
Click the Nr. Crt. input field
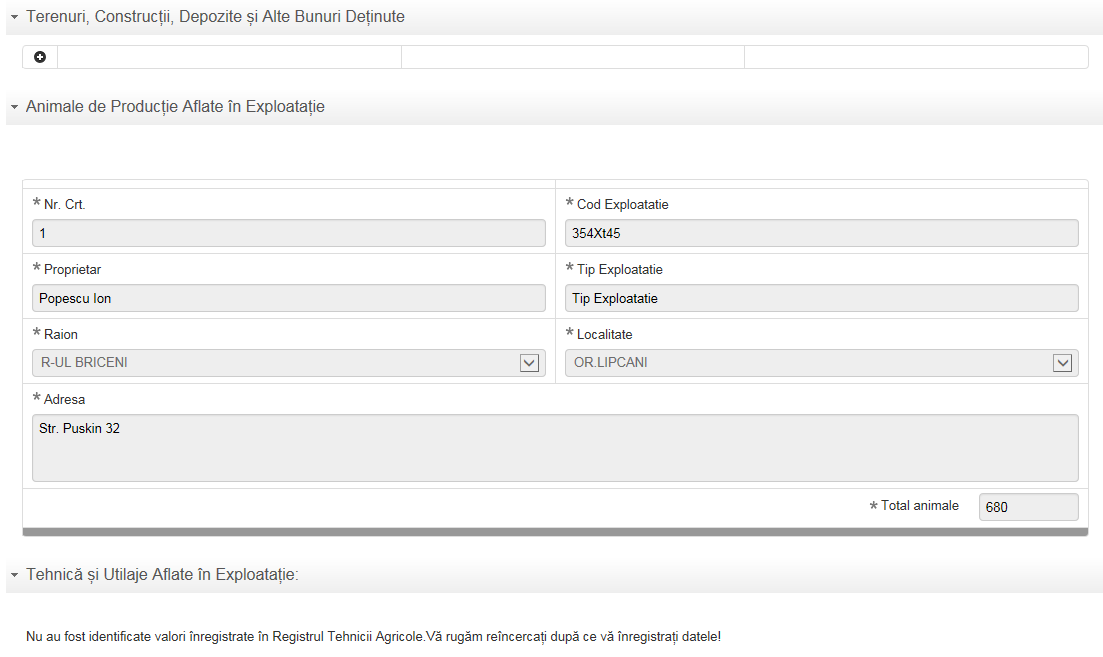(289, 233)
